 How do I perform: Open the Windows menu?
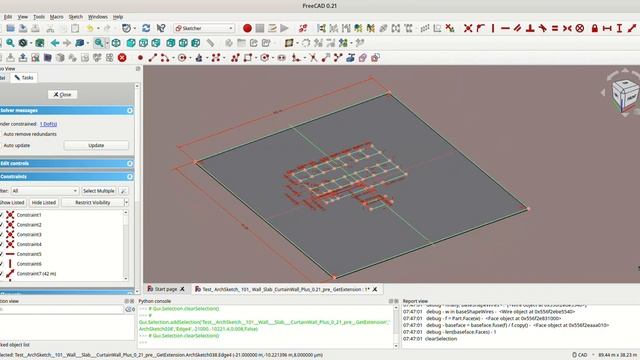pyautogui.click(x=98, y=17)
